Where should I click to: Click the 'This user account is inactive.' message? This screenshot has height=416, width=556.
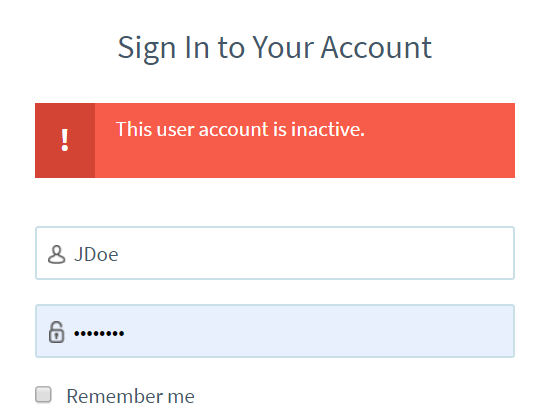click(x=240, y=129)
